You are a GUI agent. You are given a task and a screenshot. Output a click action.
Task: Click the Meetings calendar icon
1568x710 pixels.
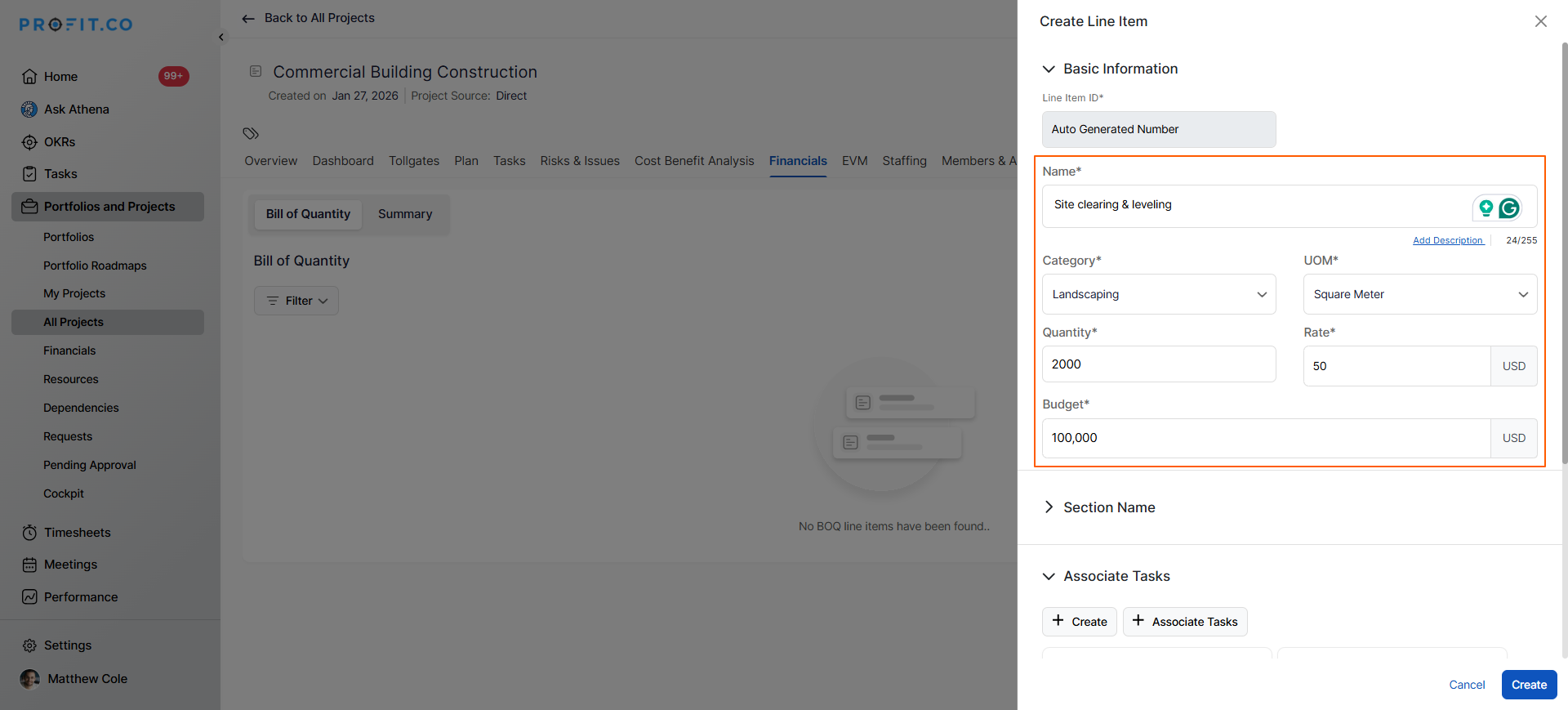click(29, 565)
